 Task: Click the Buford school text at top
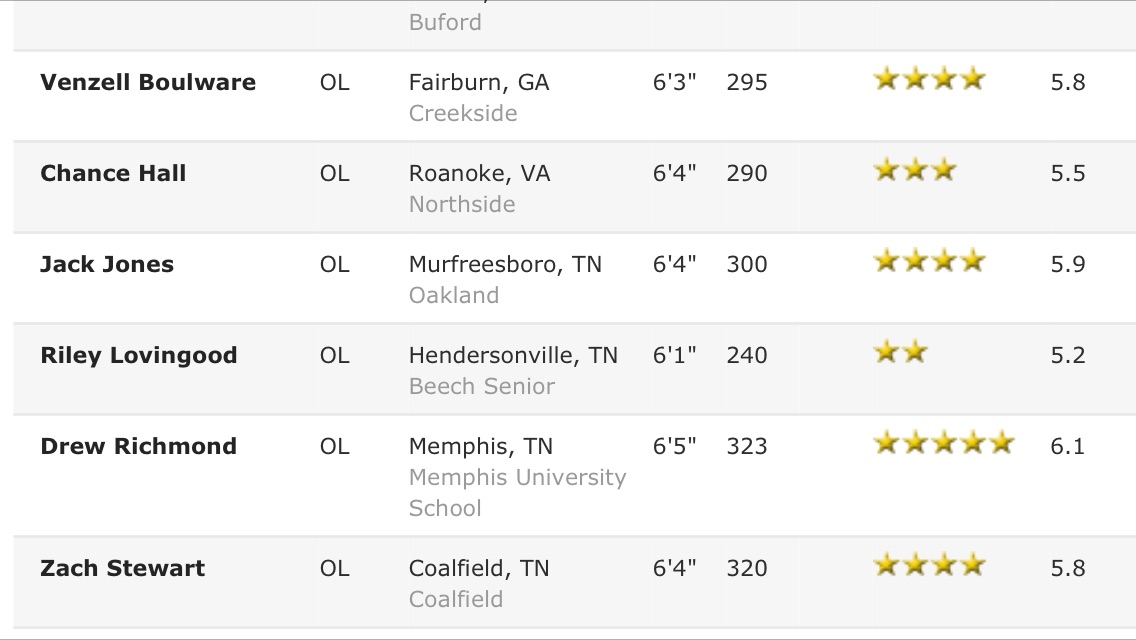(x=445, y=22)
